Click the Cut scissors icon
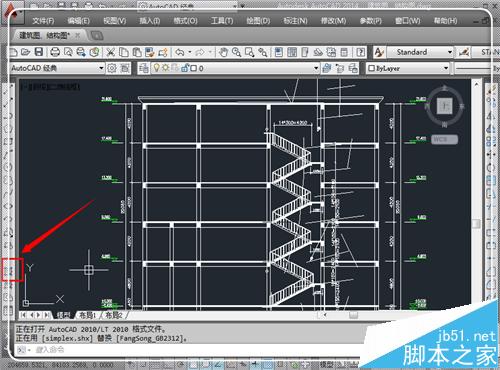 110,52
